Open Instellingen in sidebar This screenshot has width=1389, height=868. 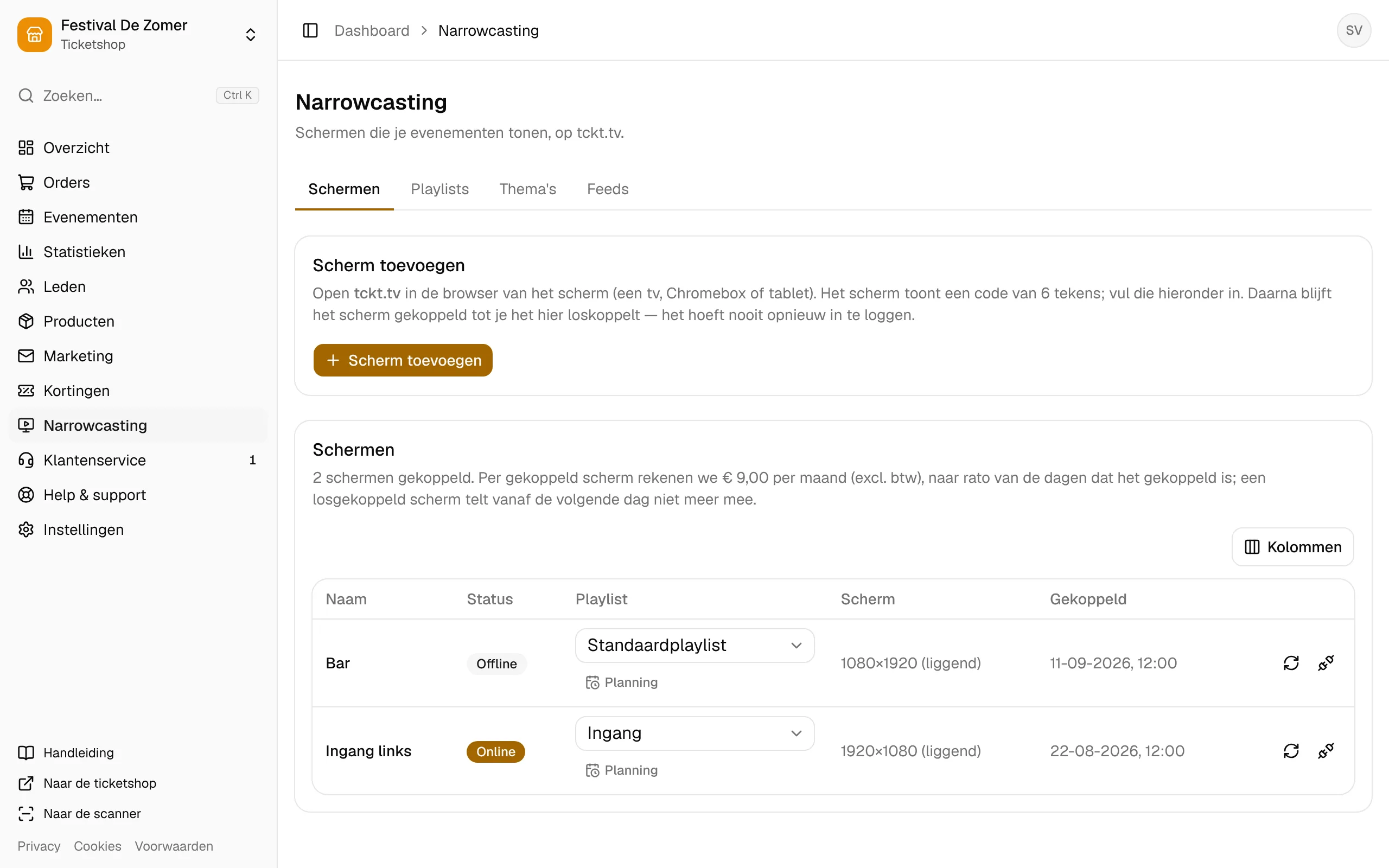pyautogui.click(x=138, y=529)
